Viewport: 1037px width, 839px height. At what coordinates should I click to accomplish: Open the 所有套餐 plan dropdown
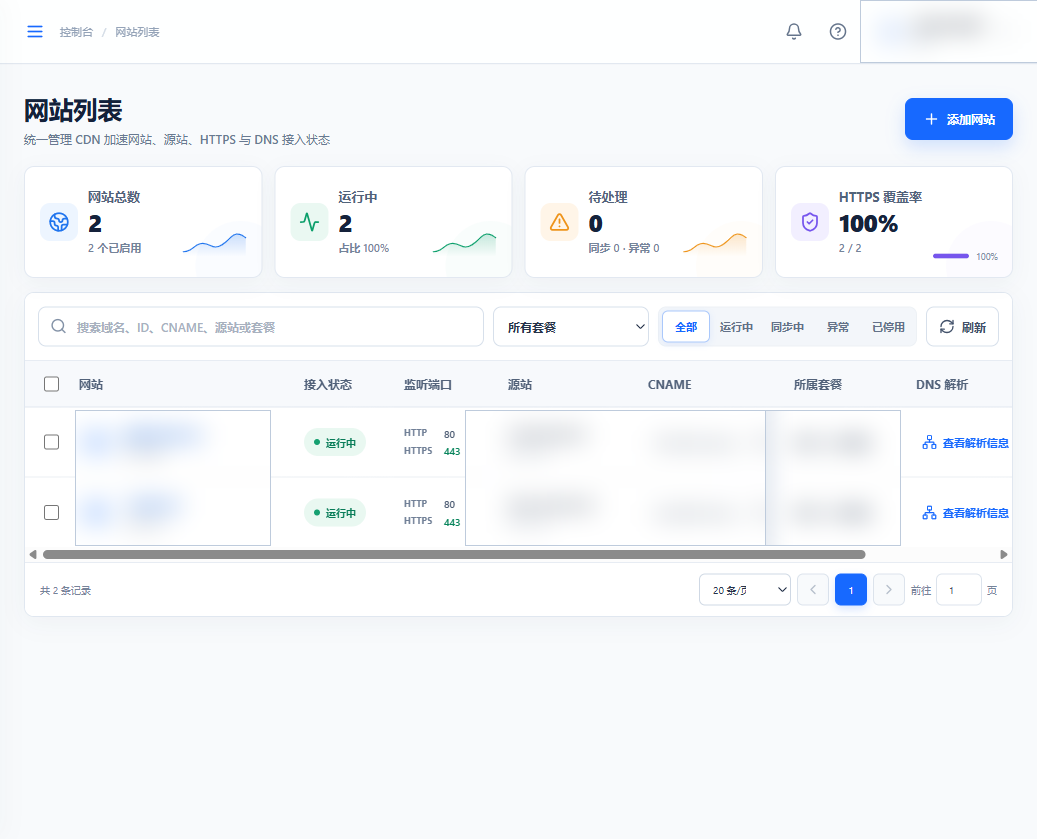571,327
